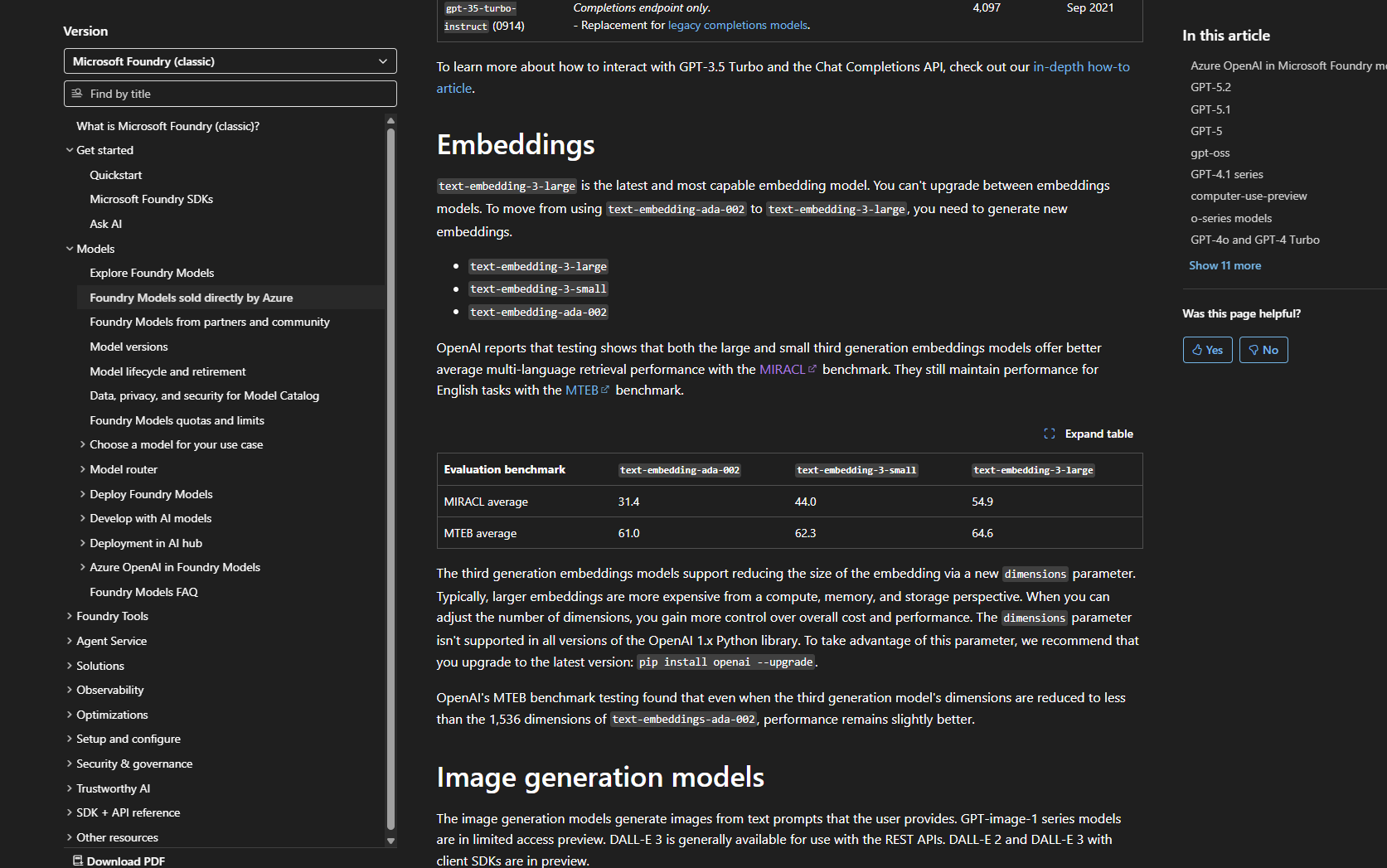Jump to GPT-5.2 in article outline
The height and width of the screenshot is (868, 1387).
pyautogui.click(x=1211, y=87)
